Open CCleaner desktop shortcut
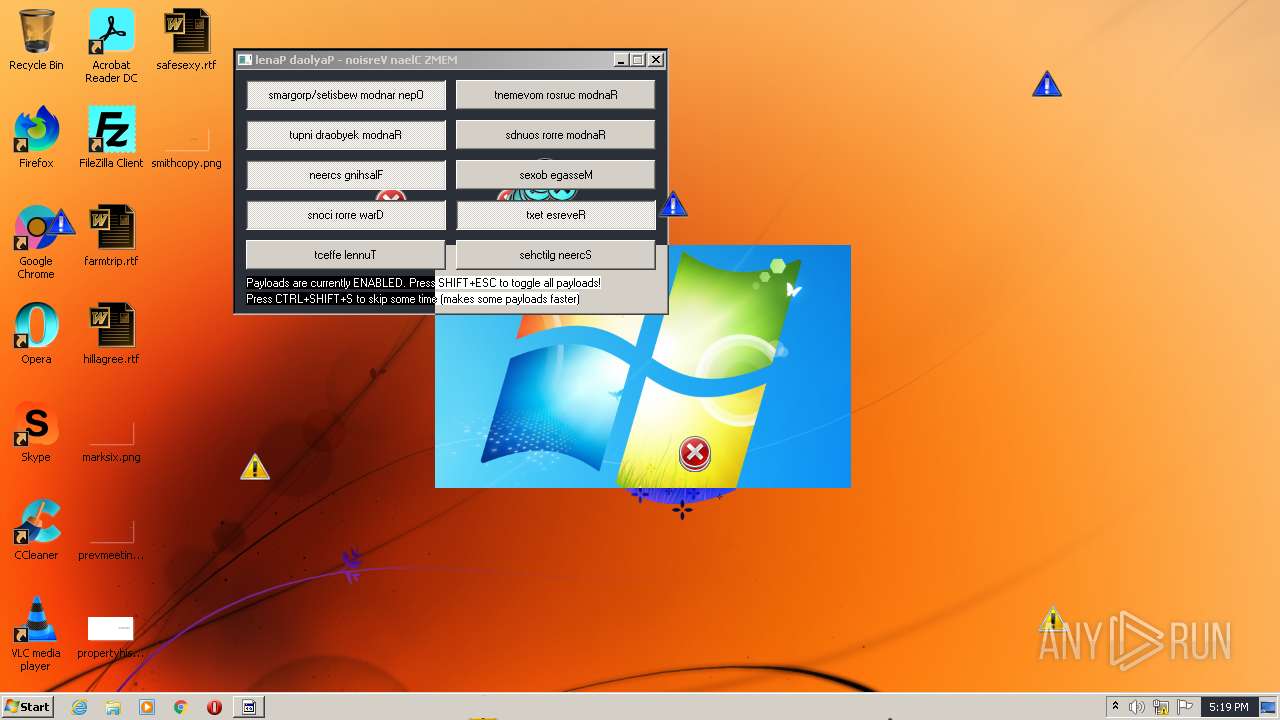This screenshot has height=720, width=1280. (36, 529)
